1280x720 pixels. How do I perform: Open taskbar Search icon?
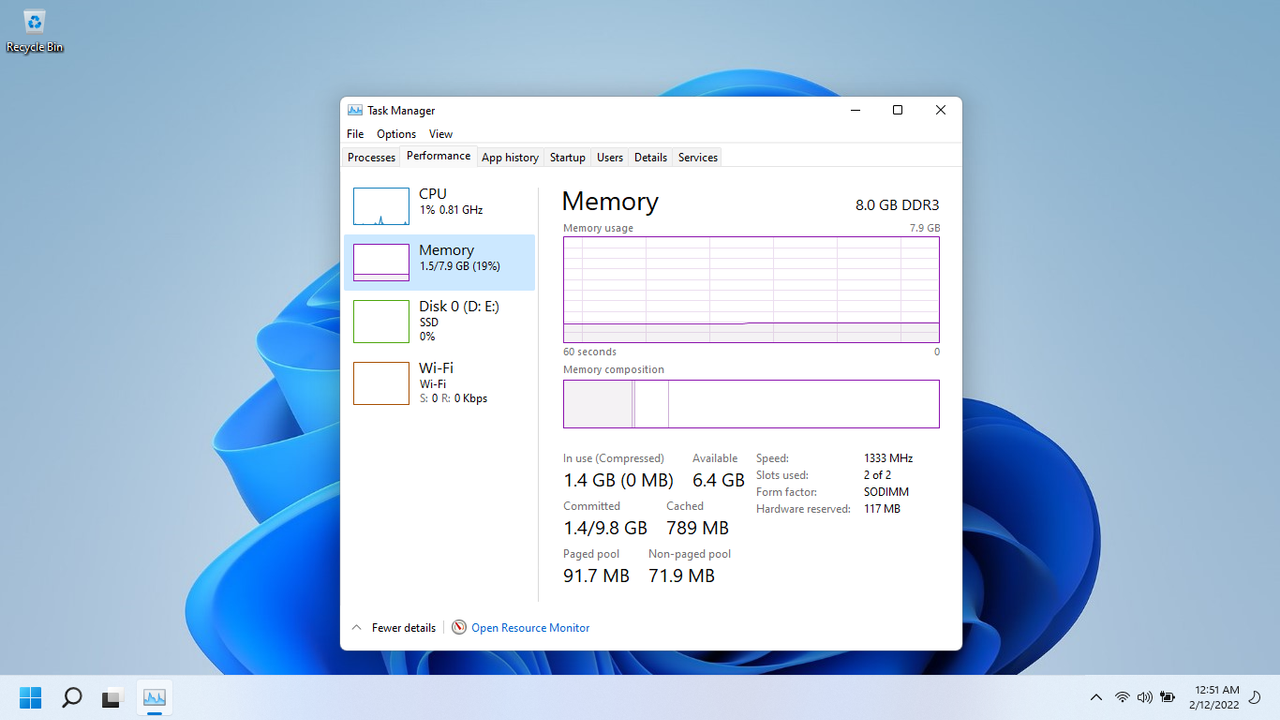pyautogui.click(x=72, y=697)
